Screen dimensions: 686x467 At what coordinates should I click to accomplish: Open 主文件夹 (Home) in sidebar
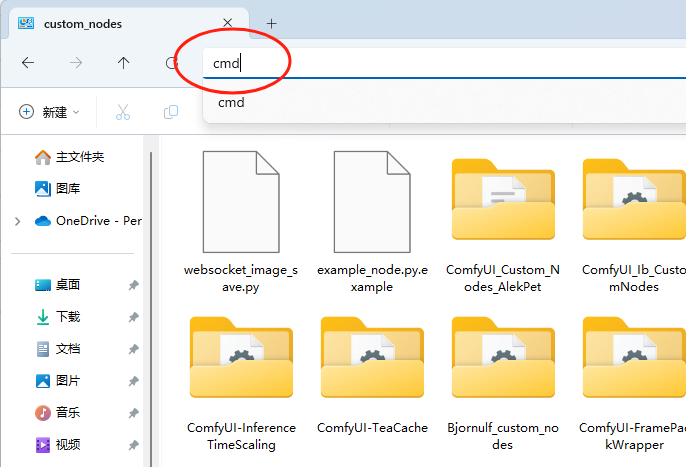tap(69, 157)
